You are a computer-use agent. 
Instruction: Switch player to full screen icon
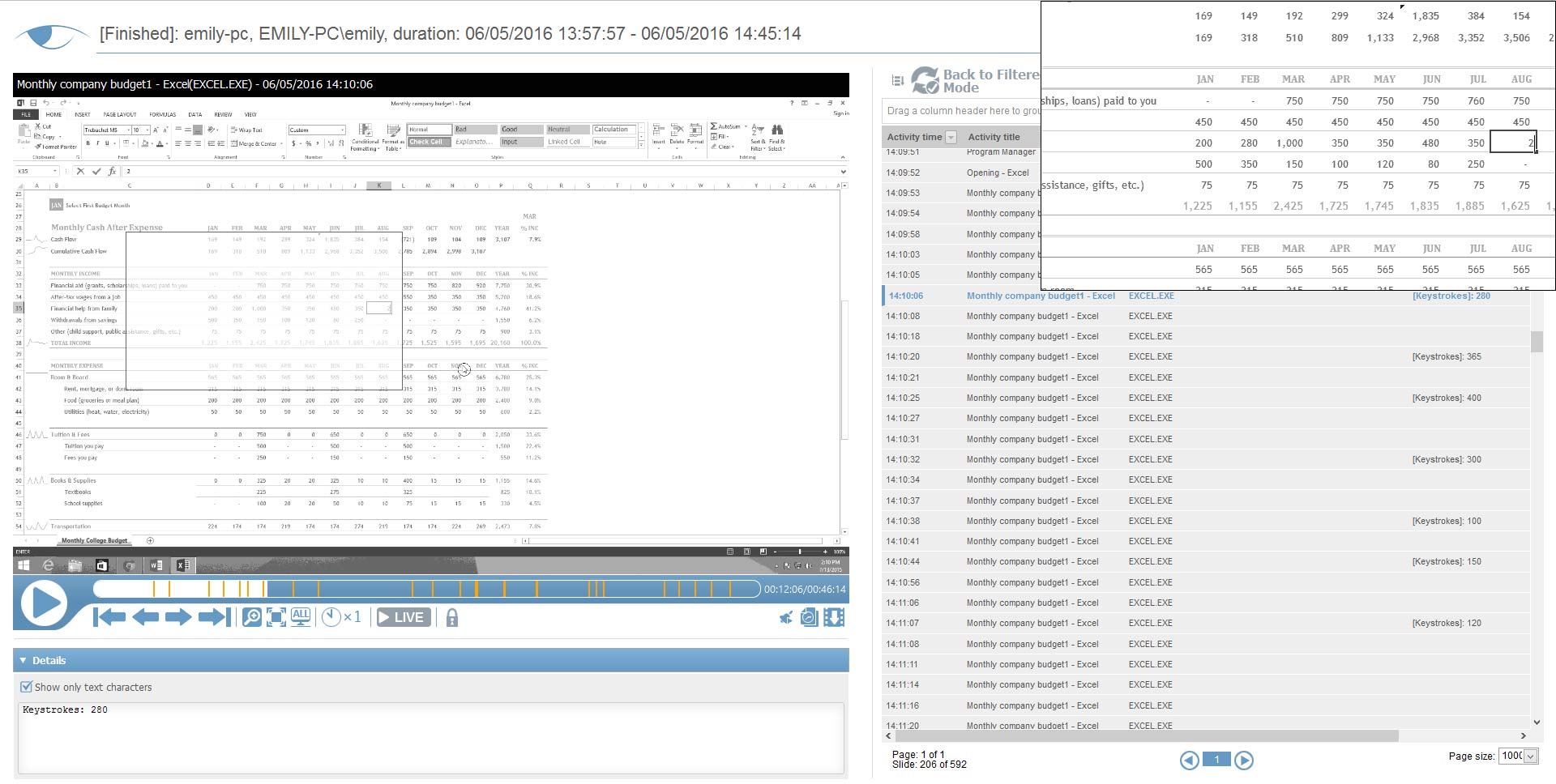(276, 617)
